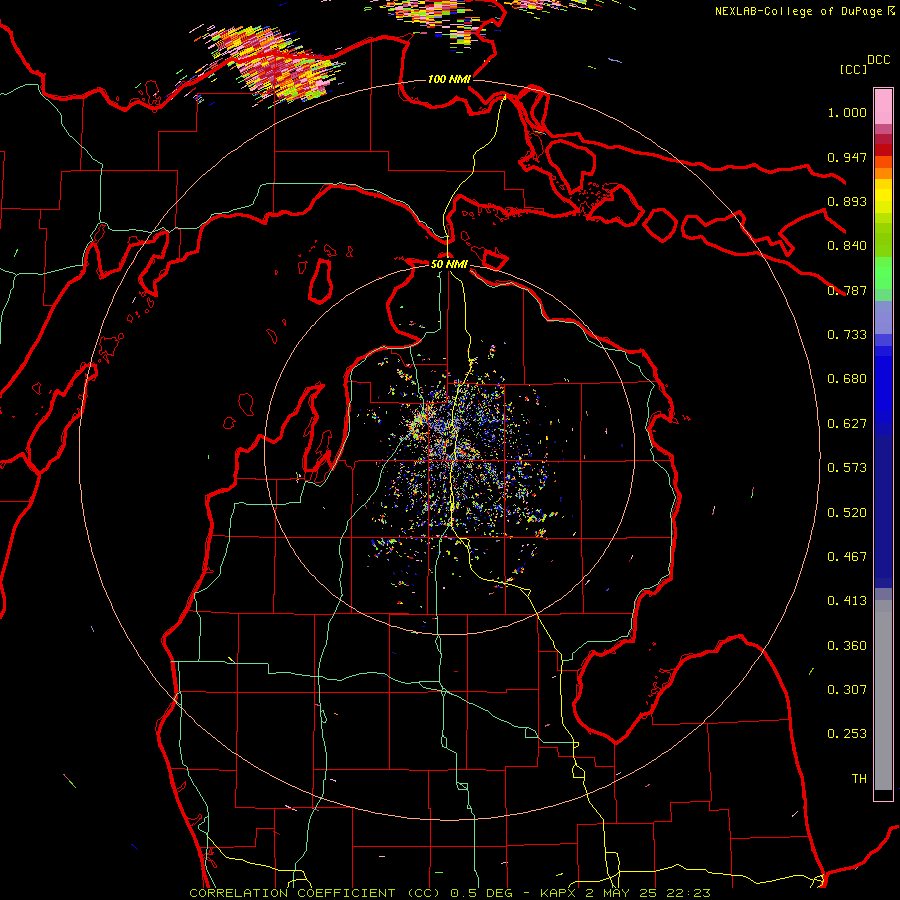900x900 pixels.
Task: Click the KAPX station identifier in caption
Action: pos(560,893)
